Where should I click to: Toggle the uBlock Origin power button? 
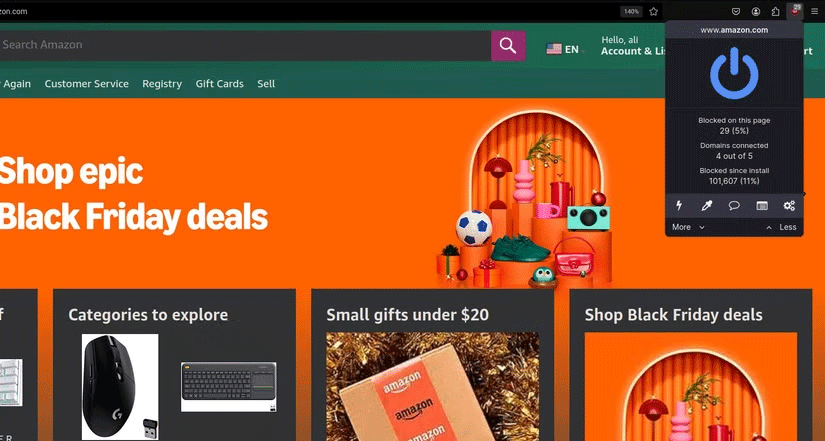click(x=734, y=73)
